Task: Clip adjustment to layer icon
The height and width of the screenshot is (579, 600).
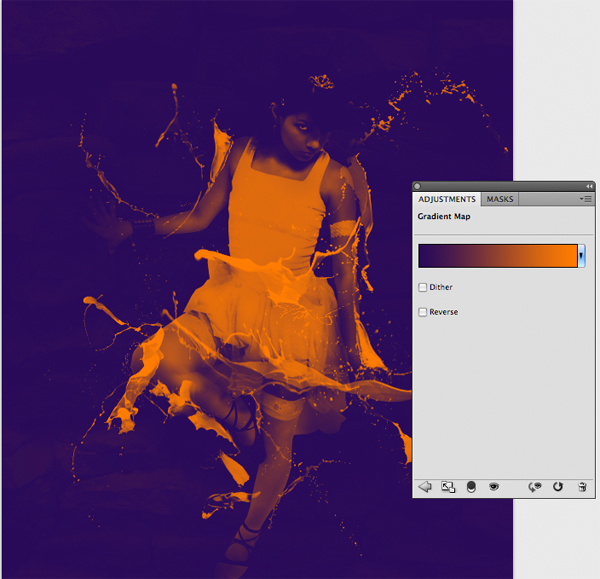Action: click(471, 487)
